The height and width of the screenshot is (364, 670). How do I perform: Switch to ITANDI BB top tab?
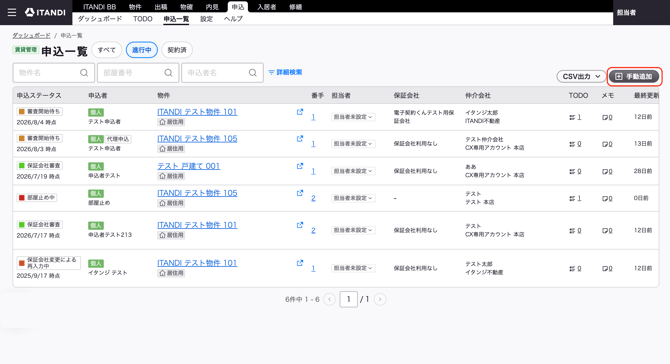click(x=100, y=6)
